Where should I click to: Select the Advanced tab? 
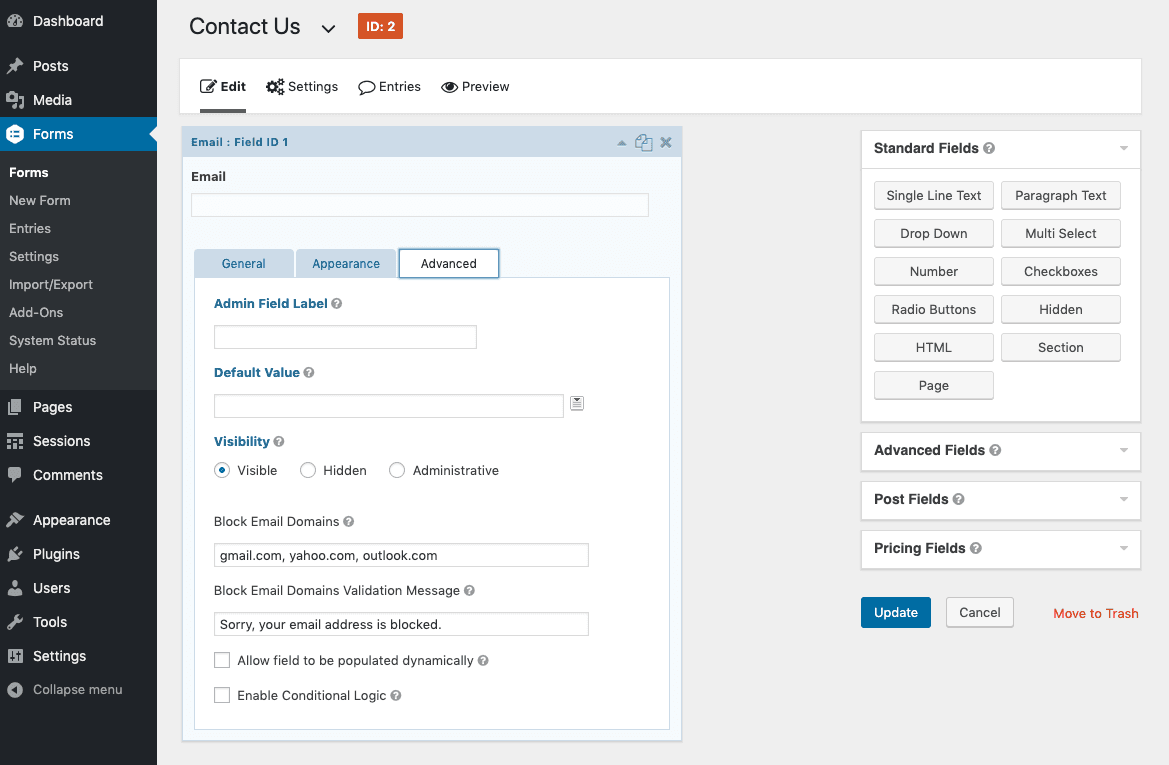click(x=449, y=264)
